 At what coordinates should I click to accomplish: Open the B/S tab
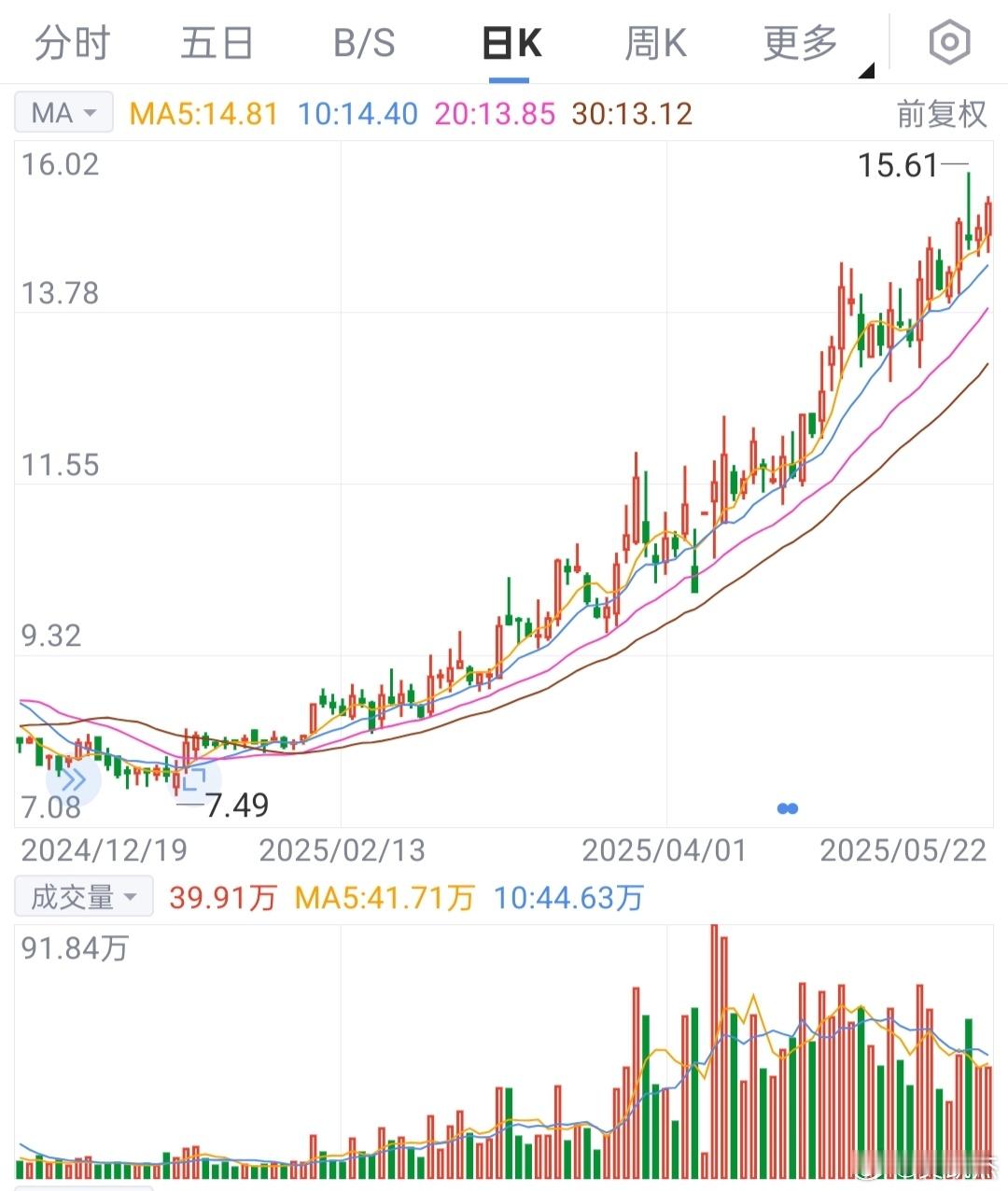tap(364, 43)
